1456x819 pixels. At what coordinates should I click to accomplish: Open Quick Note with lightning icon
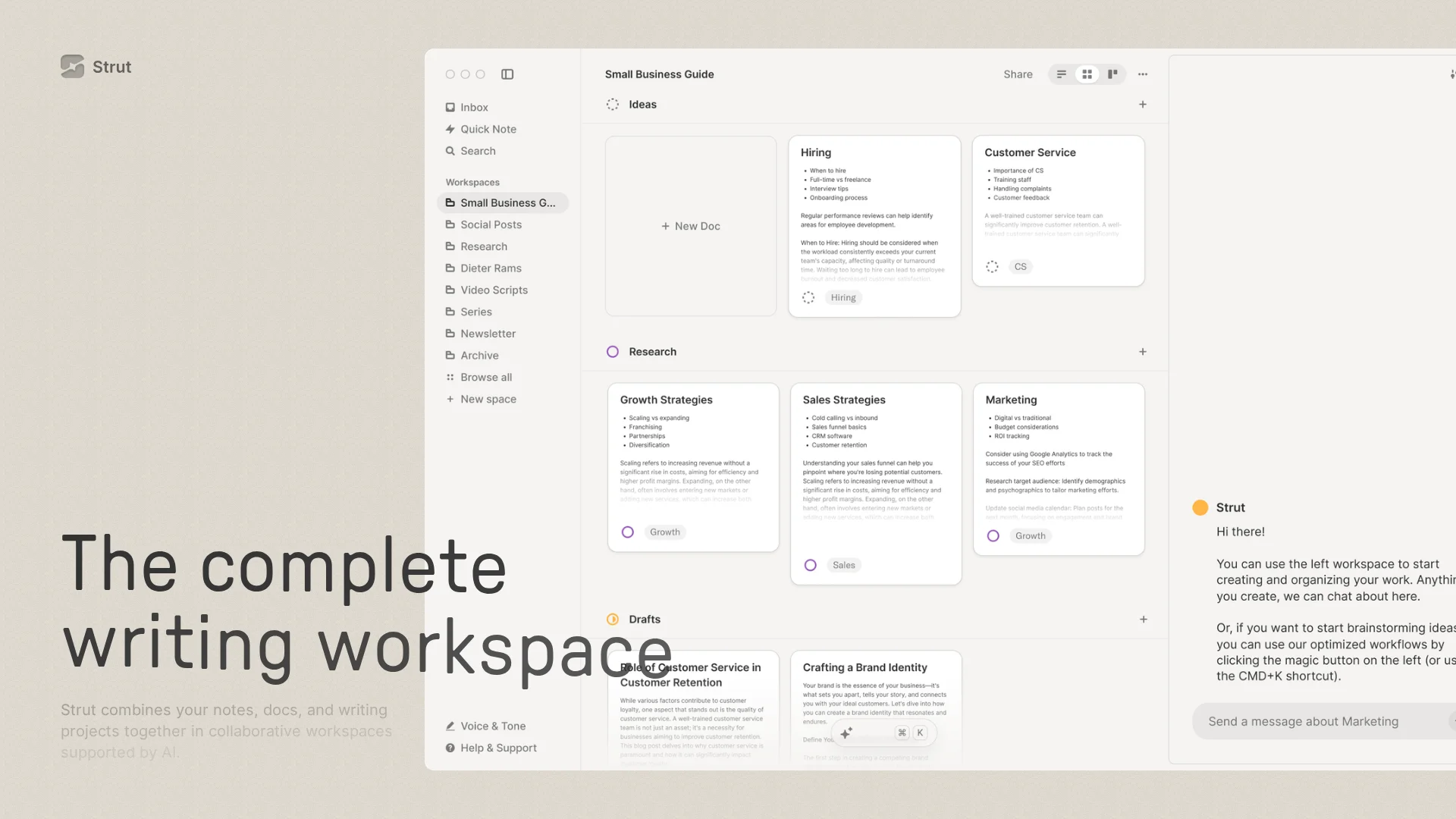point(488,129)
